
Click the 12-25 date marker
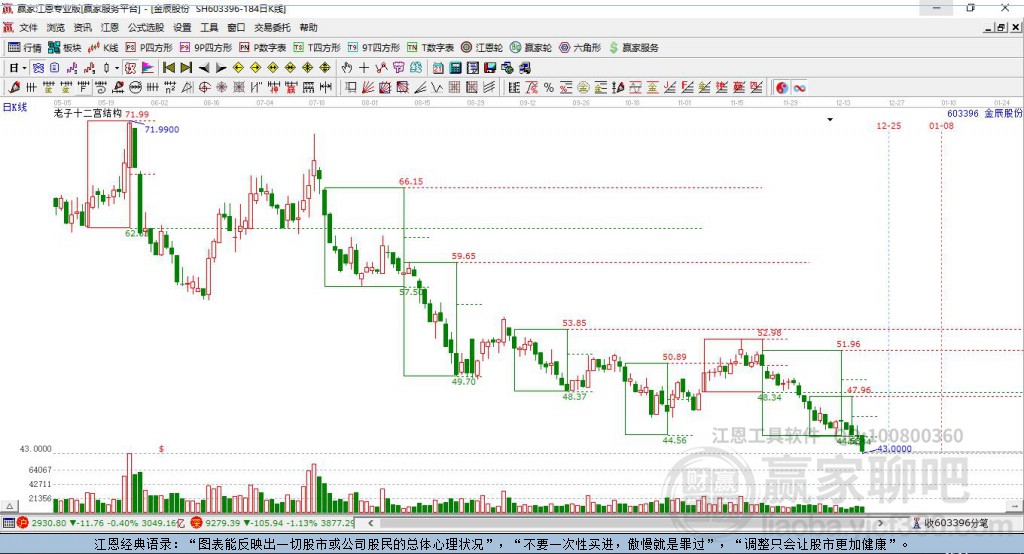(888, 125)
